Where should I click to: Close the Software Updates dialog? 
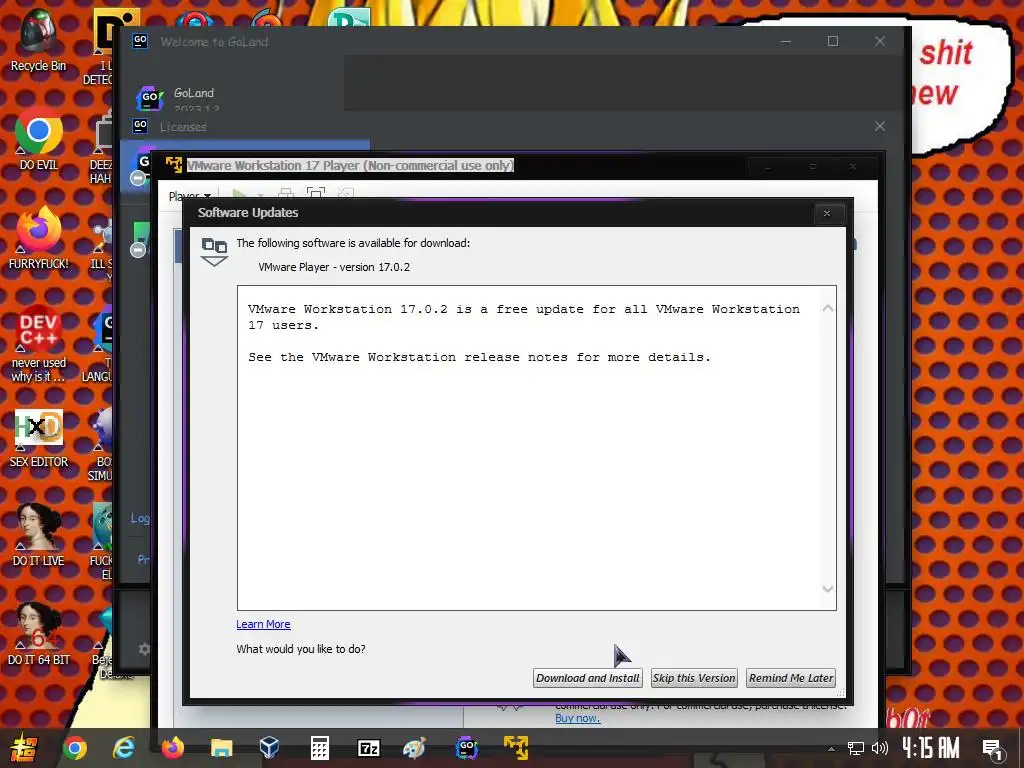(827, 214)
